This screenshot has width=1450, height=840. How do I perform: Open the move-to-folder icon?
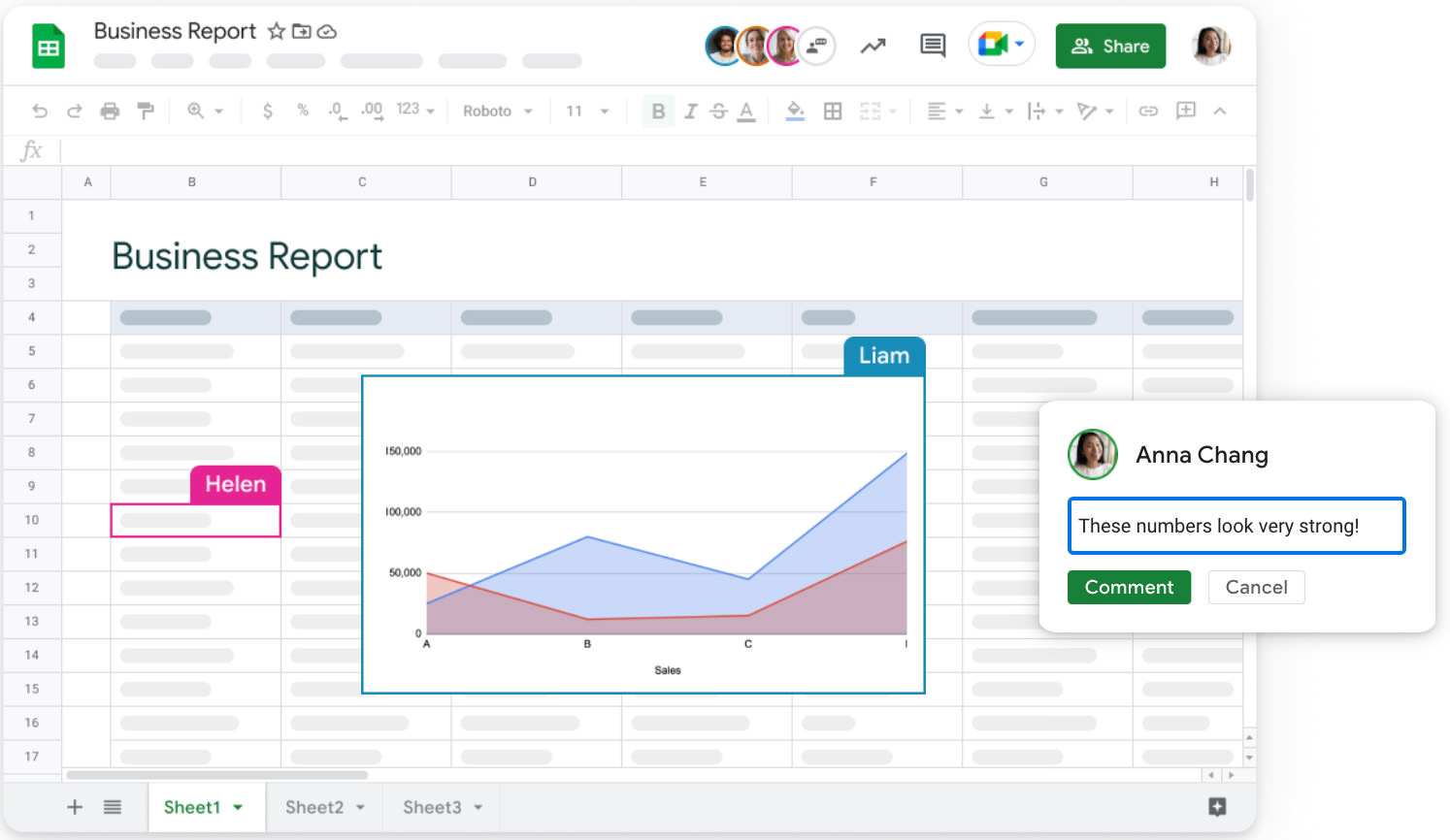pyautogui.click(x=302, y=31)
